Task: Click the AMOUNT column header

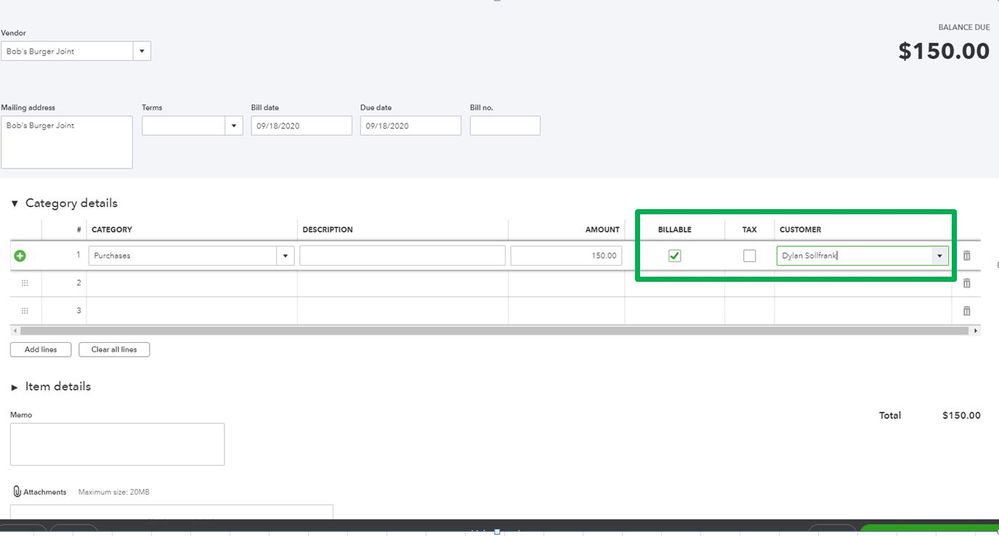Action: 602,229
